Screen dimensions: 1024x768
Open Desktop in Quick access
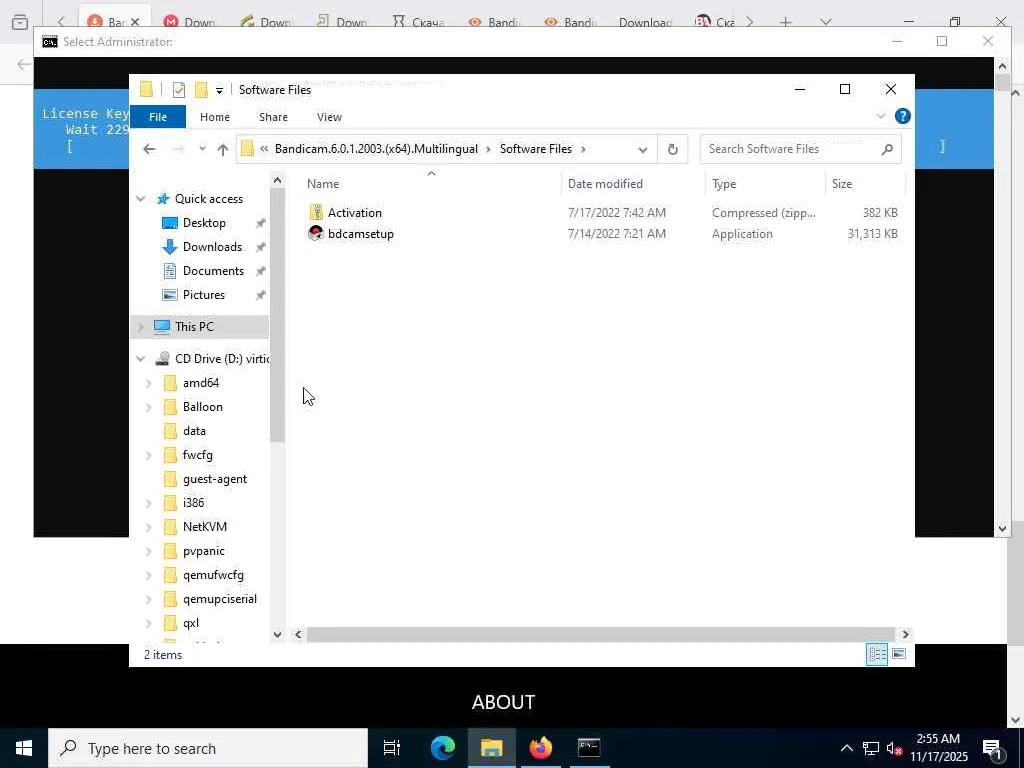[204, 223]
